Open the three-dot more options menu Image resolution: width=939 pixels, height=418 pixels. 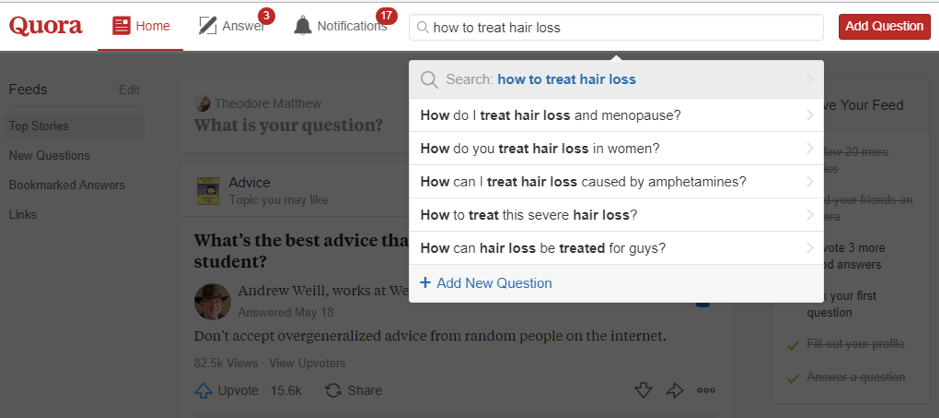[x=706, y=390]
